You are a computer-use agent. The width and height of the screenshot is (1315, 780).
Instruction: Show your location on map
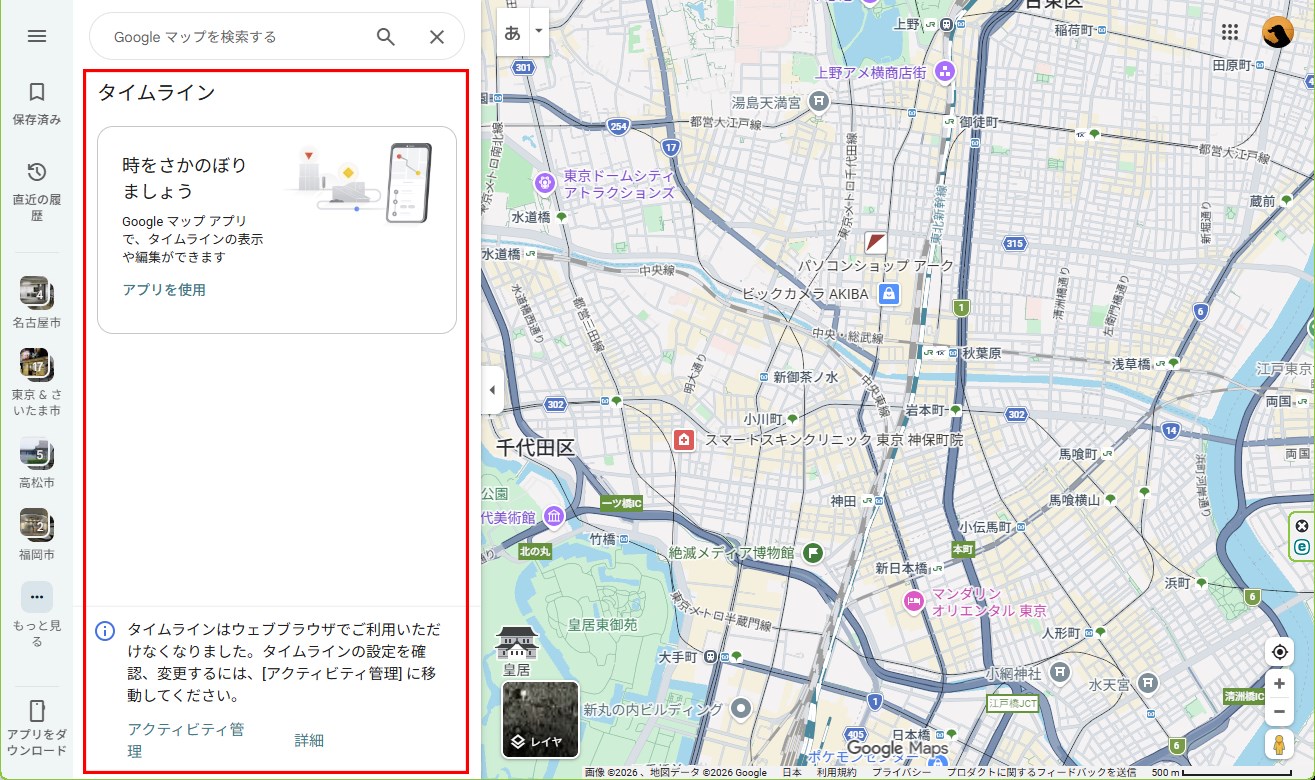[x=1279, y=652]
